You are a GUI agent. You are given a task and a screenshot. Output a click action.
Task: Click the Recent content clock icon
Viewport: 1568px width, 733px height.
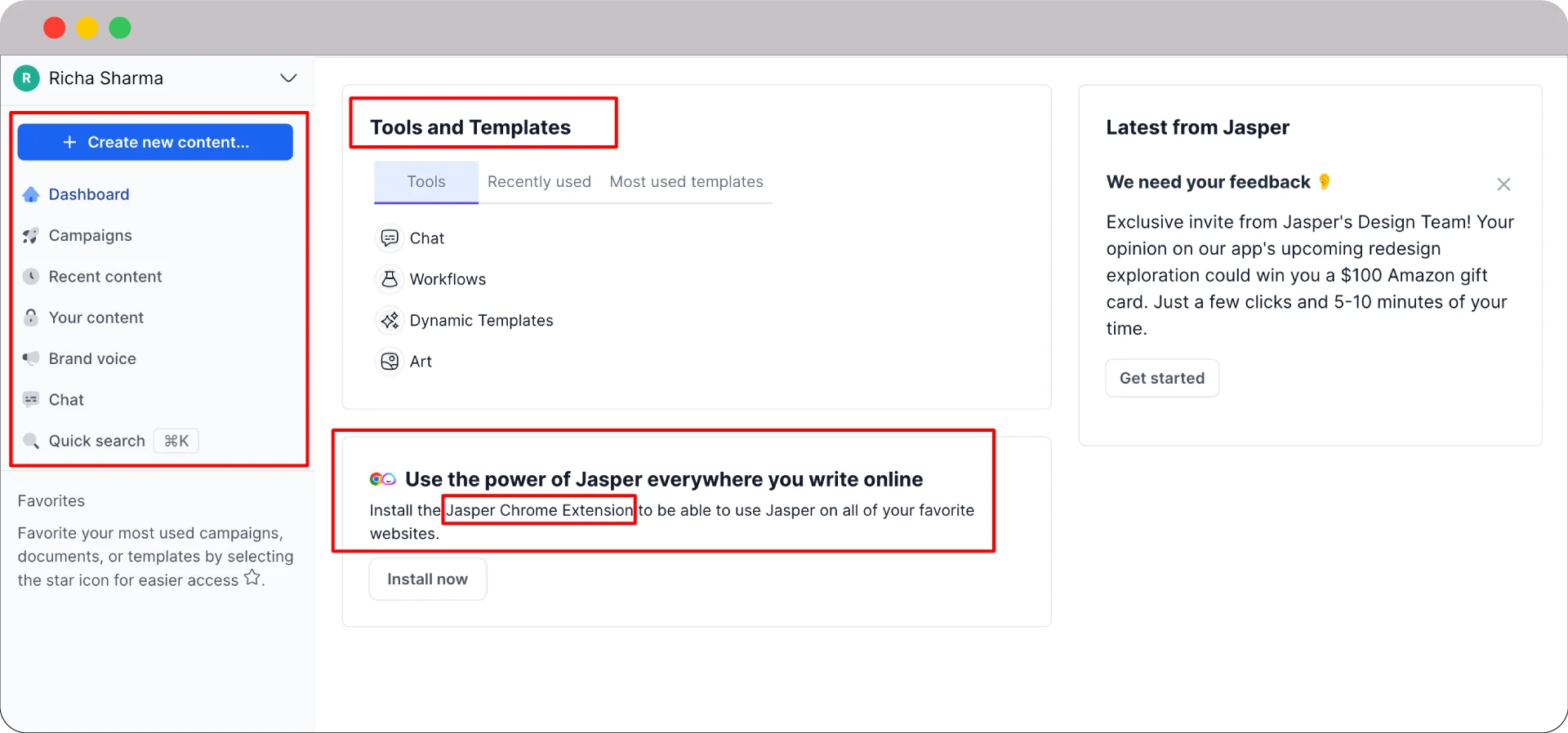coord(31,277)
